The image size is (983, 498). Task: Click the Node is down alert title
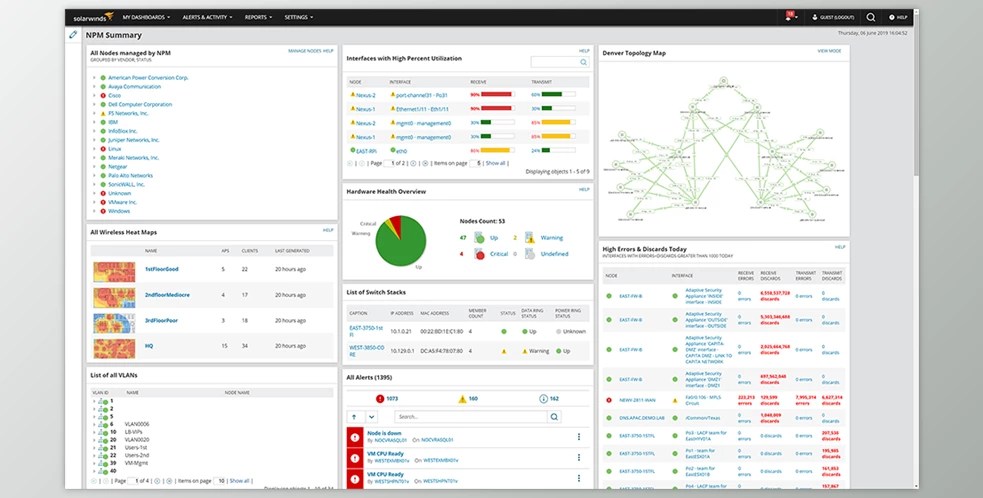tap(384, 433)
